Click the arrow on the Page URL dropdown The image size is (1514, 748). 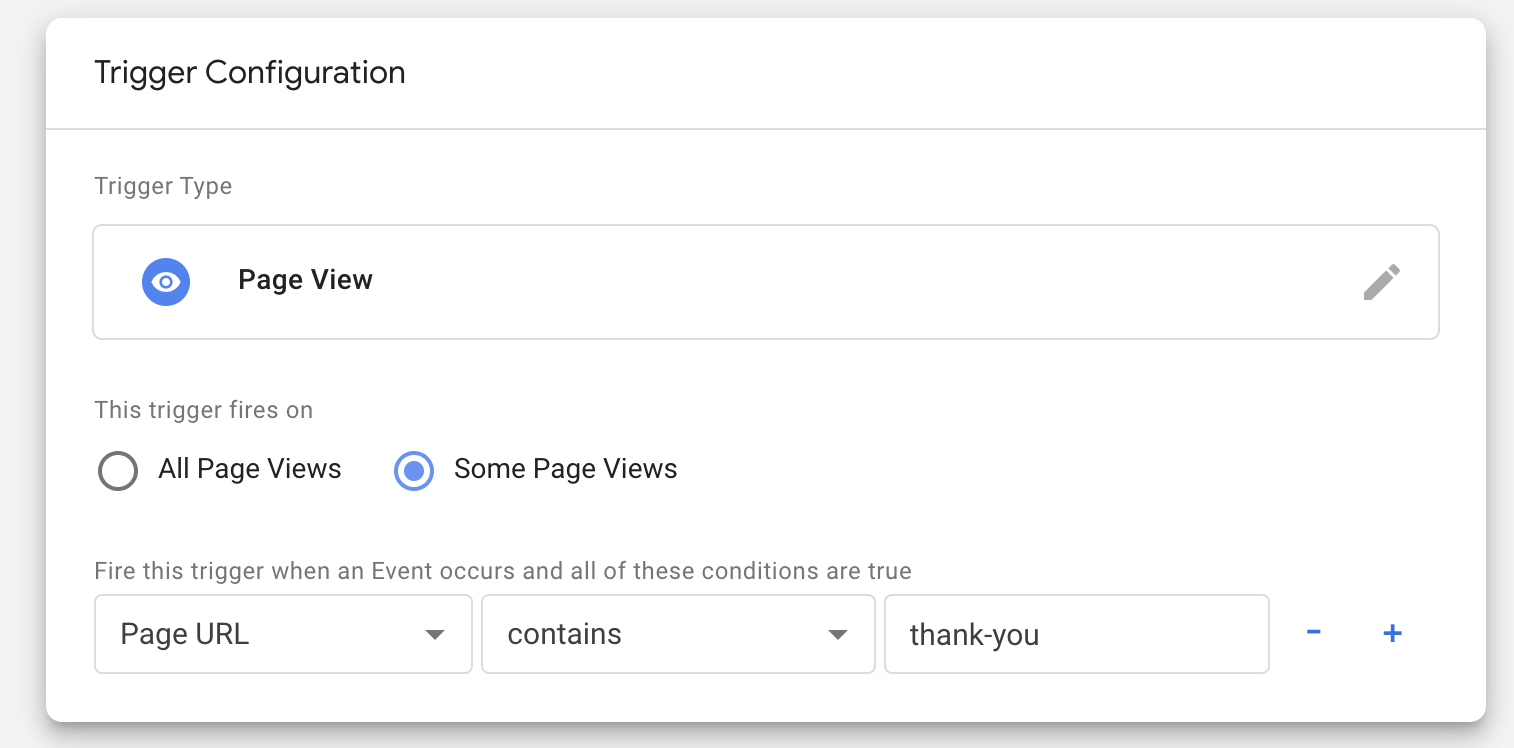434,635
